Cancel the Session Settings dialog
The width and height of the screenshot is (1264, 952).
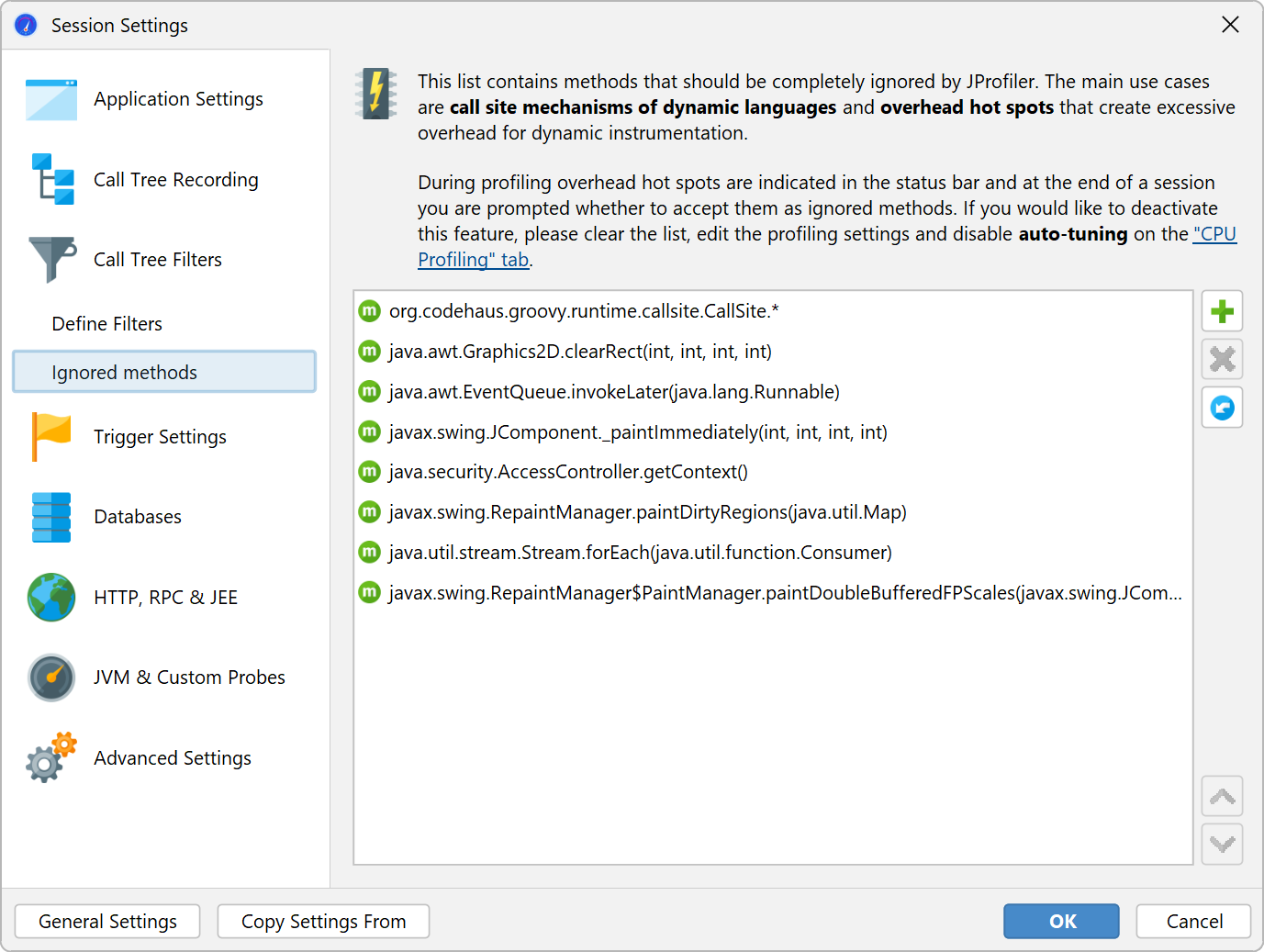tap(1193, 921)
